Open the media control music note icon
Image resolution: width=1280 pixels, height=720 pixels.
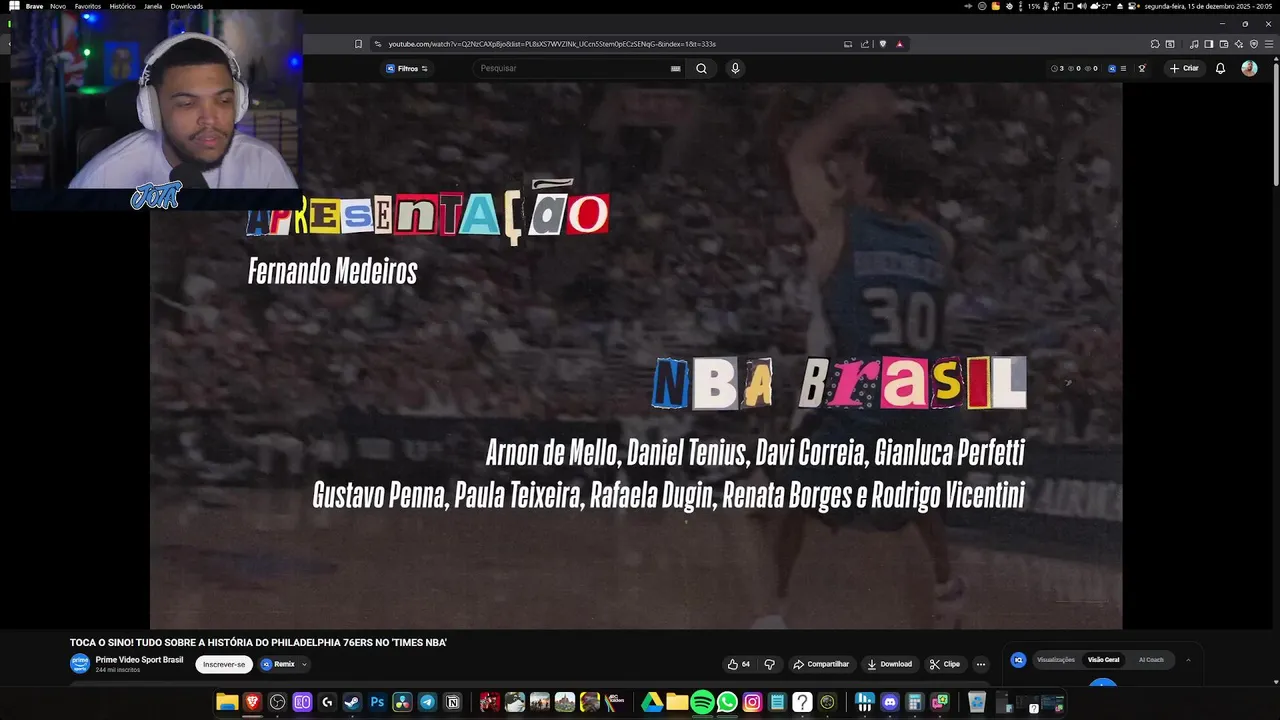click(x=1194, y=44)
